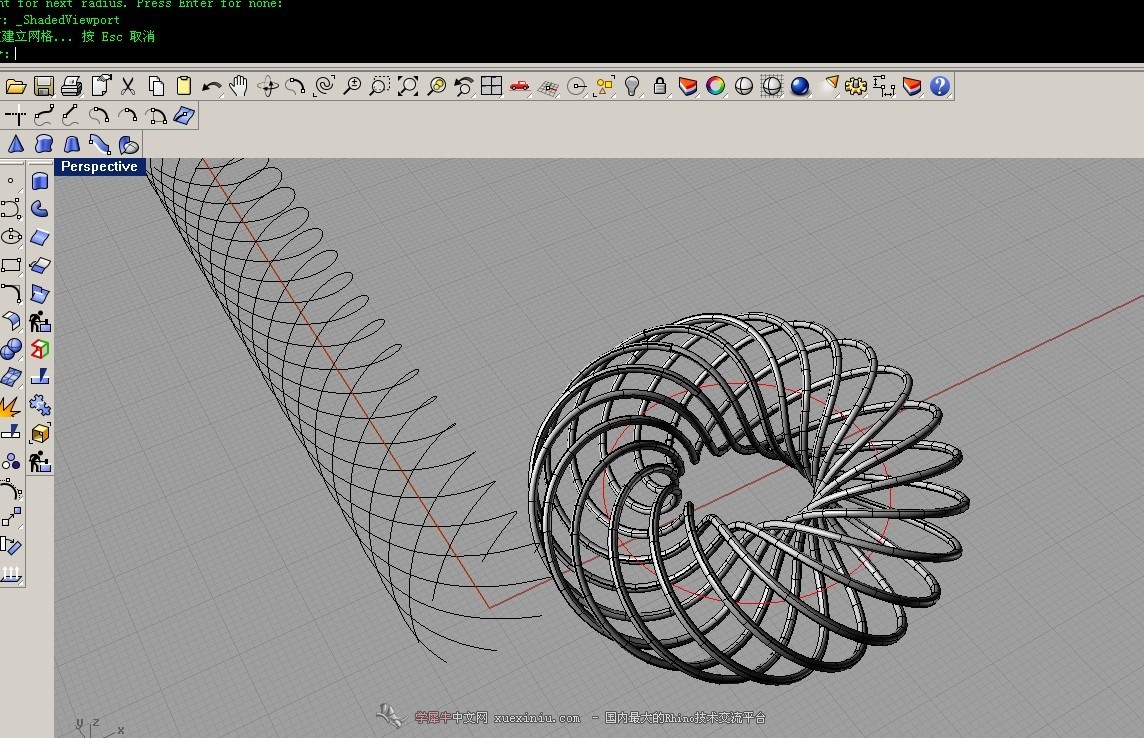Enable the wireframe mesh sphere display

(772, 87)
